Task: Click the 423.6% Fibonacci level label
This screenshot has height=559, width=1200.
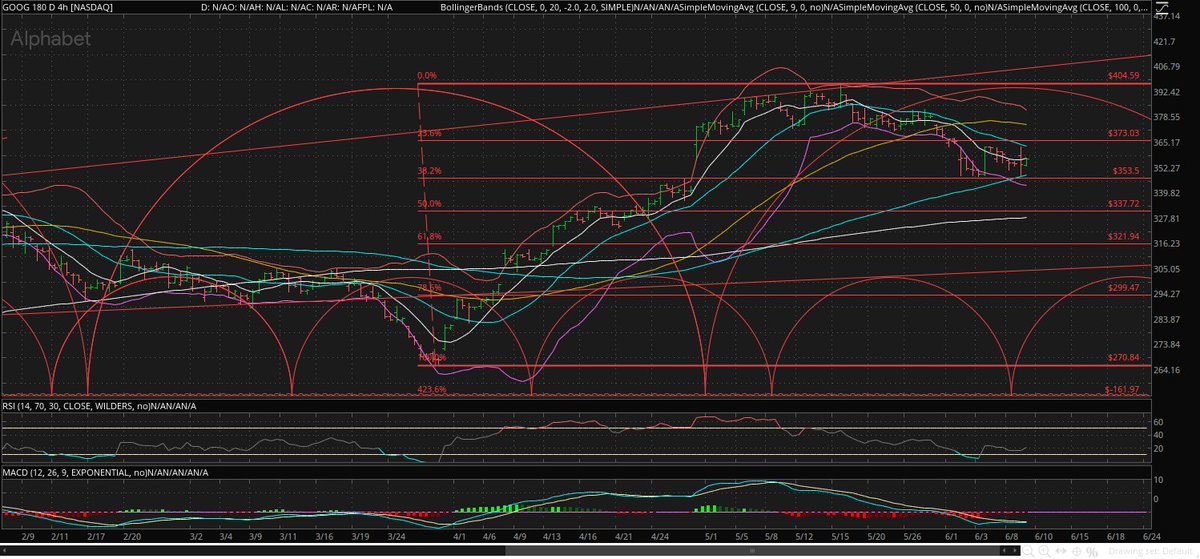Action: pyautogui.click(x=432, y=390)
